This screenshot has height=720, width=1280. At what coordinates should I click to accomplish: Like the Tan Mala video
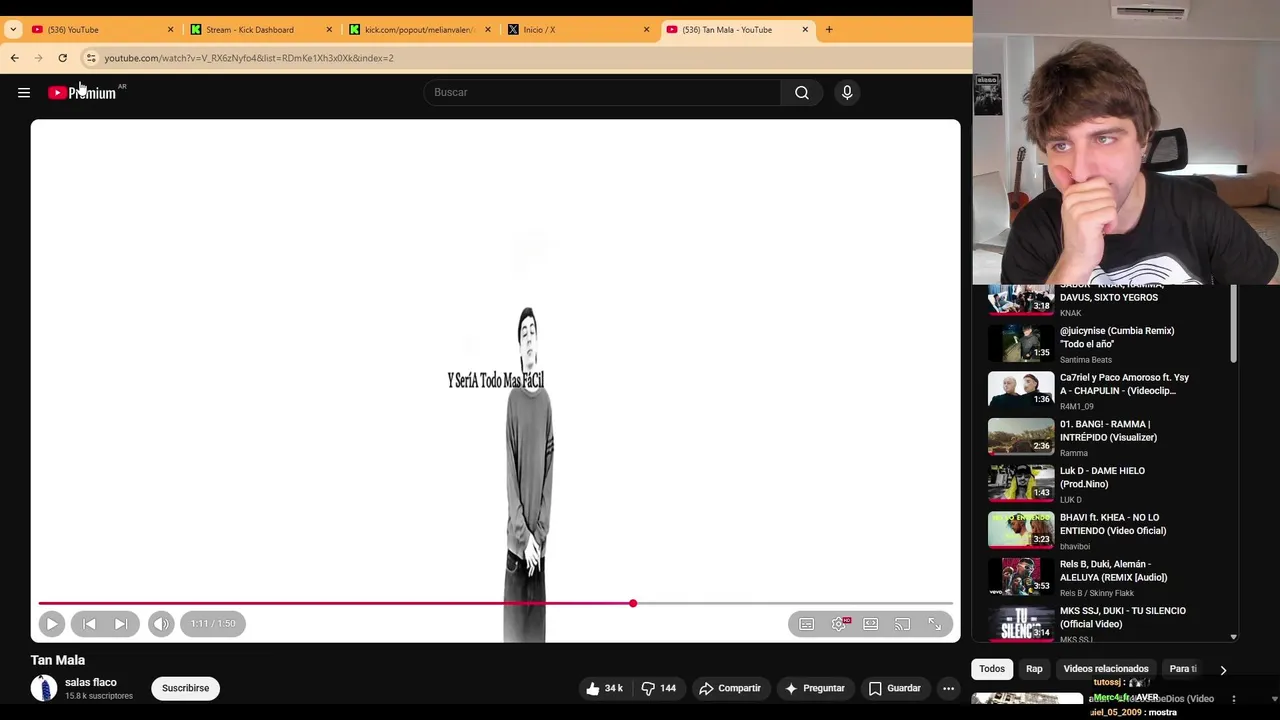coord(604,689)
